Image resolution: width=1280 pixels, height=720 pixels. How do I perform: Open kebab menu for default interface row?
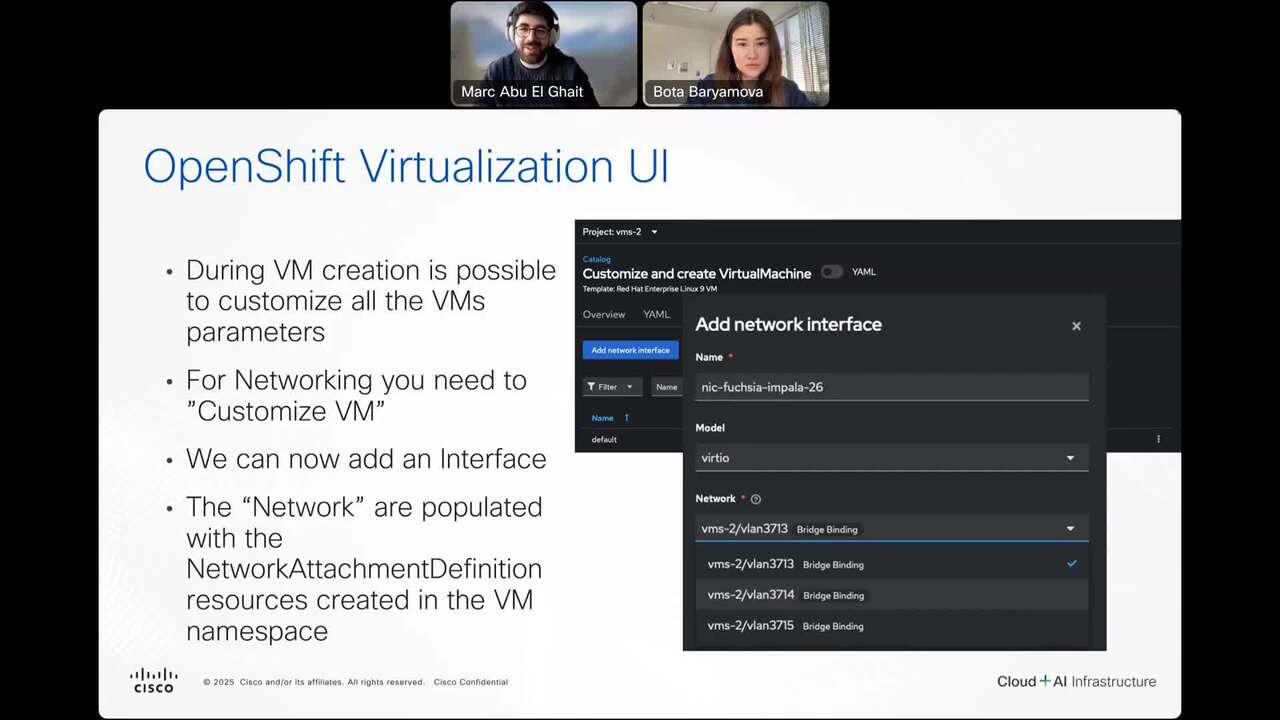pyautogui.click(x=1158, y=439)
